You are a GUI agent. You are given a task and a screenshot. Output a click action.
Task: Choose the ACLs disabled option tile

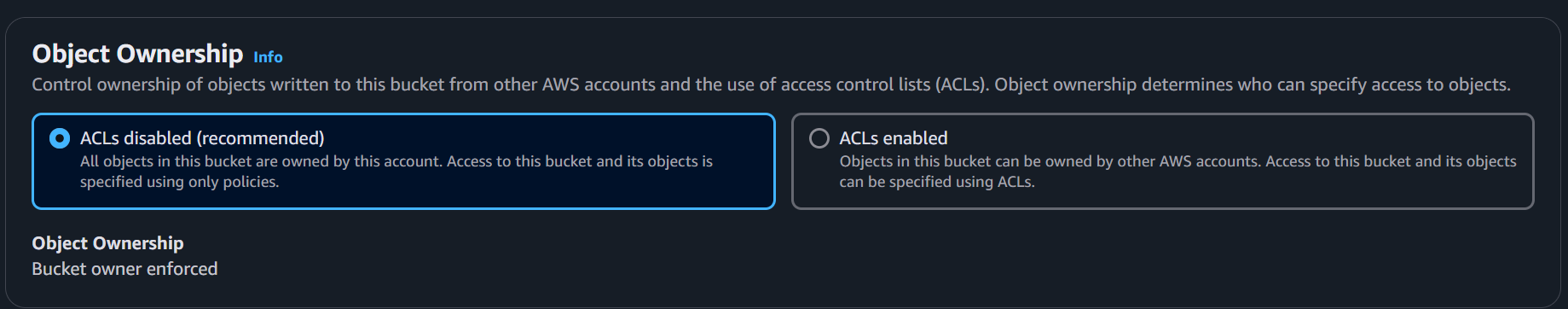[x=403, y=161]
